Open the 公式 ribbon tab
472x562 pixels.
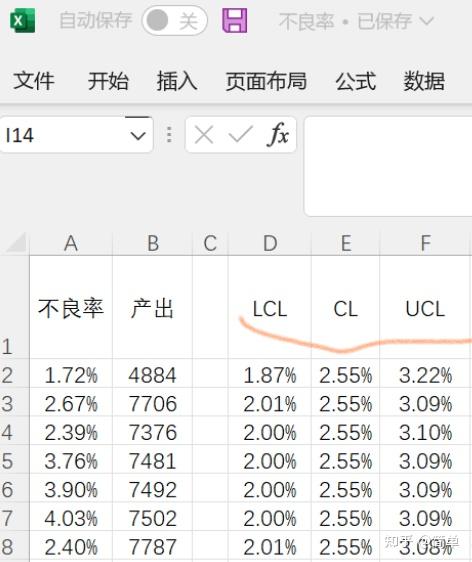[x=356, y=81]
